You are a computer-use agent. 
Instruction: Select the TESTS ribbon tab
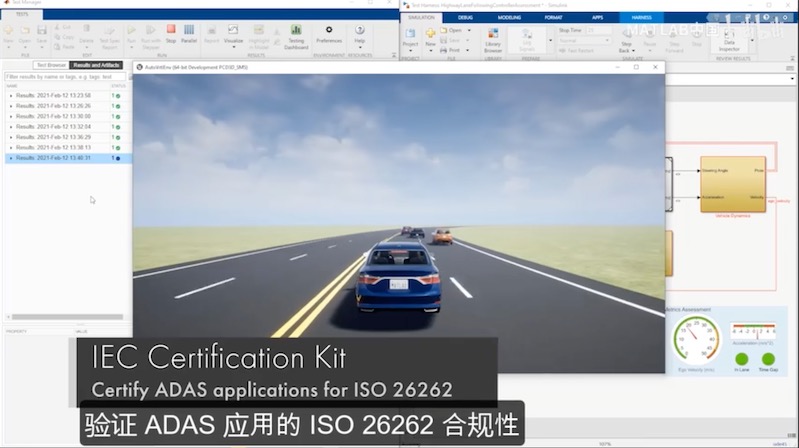point(22,14)
